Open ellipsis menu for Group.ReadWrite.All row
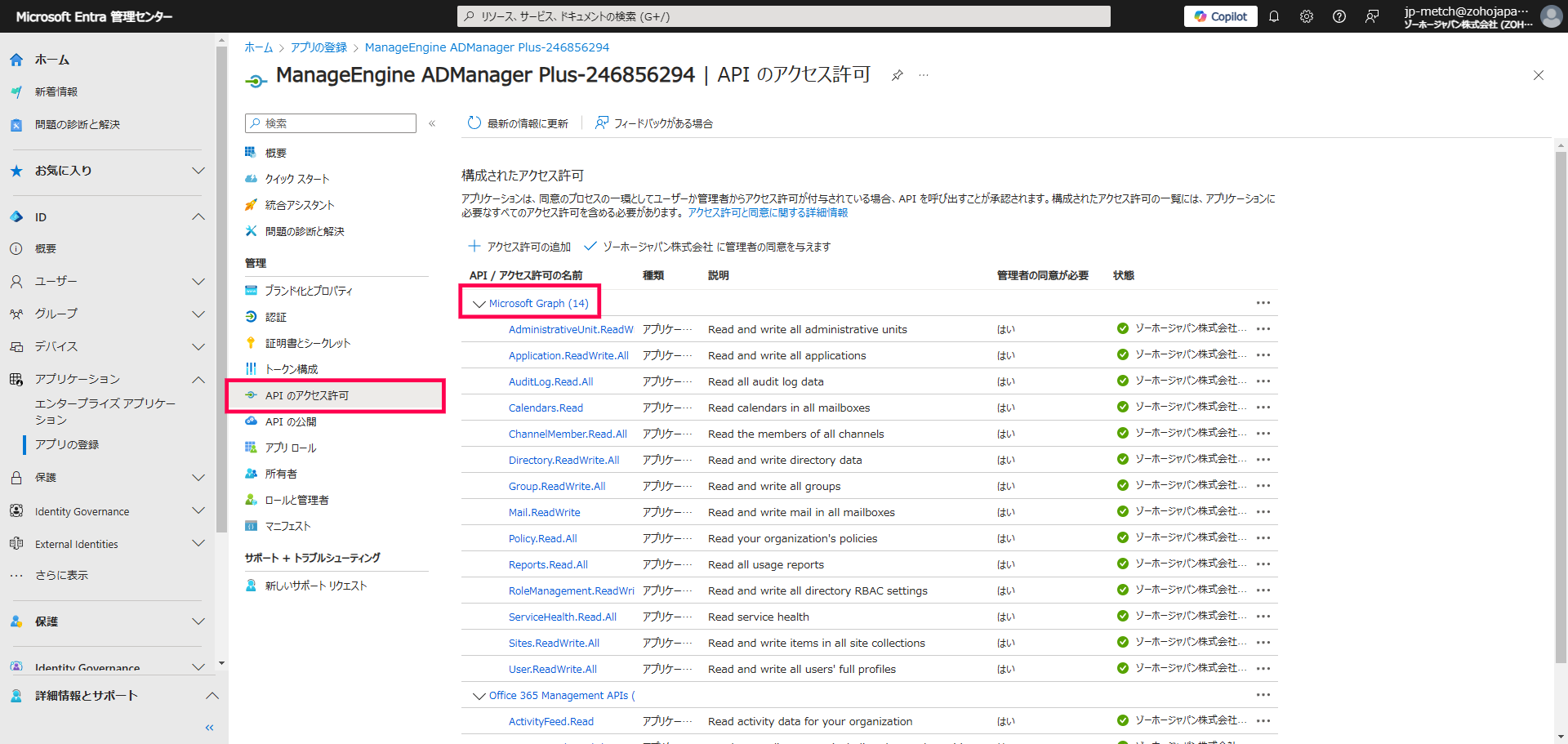This screenshot has height=744, width=1568. pyautogui.click(x=1263, y=486)
